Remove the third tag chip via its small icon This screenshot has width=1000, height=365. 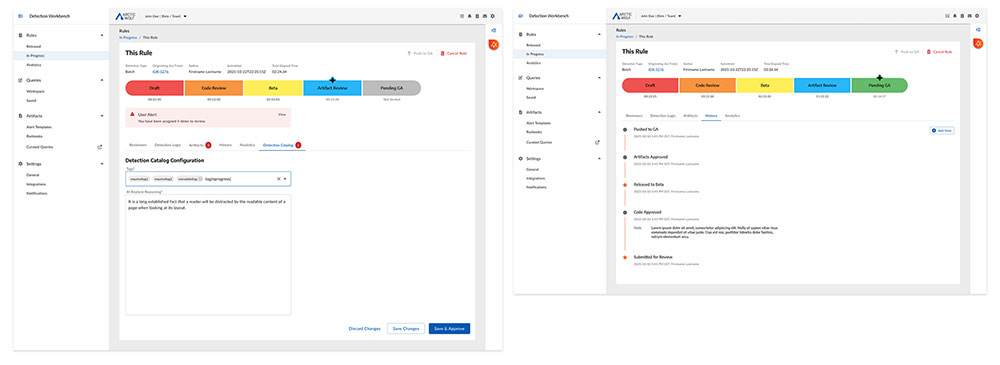point(200,179)
